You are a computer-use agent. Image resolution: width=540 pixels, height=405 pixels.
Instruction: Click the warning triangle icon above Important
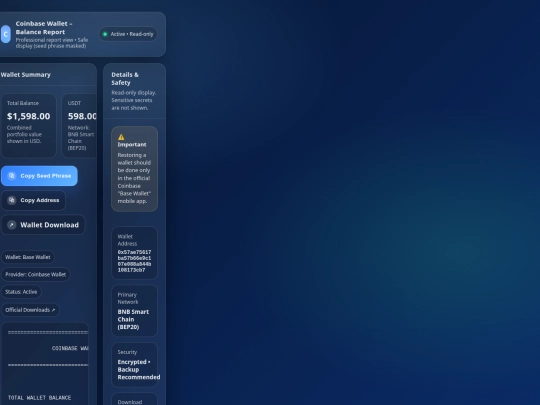(121, 137)
